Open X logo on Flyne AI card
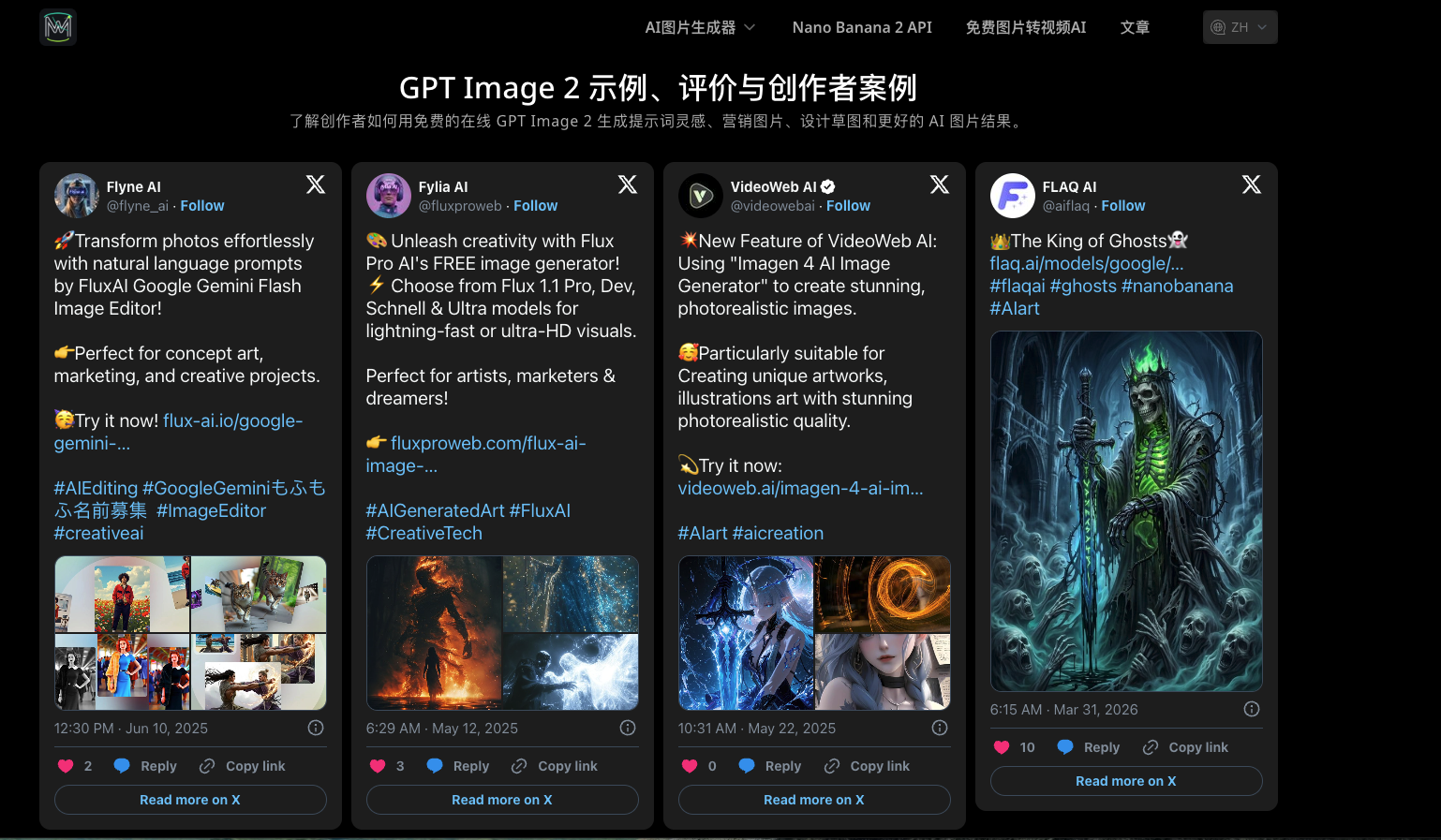Screen dimensions: 1441x840 pyautogui.click(x=316, y=184)
